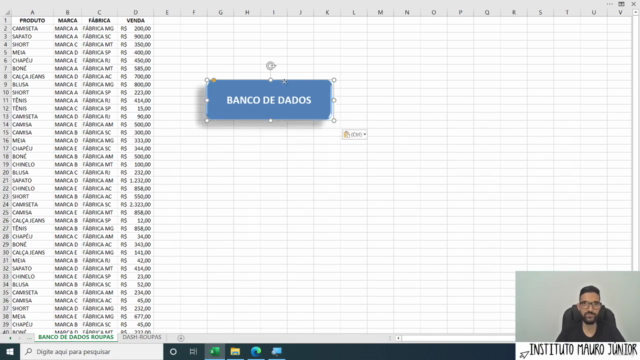Select the BANCO DE DADOS ROUPAS sheet tab
Image resolution: width=640 pixels, height=360 pixels.
[x=76, y=337]
